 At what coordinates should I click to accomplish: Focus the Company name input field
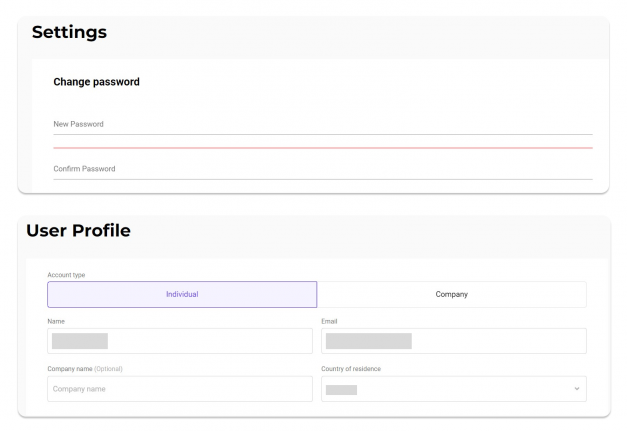click(180, 389)
